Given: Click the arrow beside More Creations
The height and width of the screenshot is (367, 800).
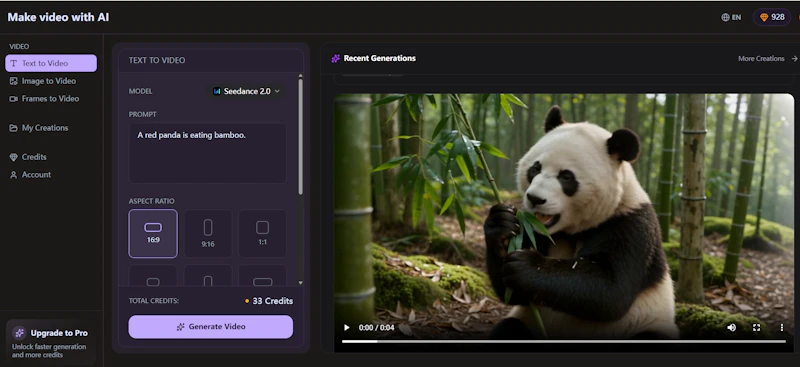Looking at the screenshot, I should 794,59.
